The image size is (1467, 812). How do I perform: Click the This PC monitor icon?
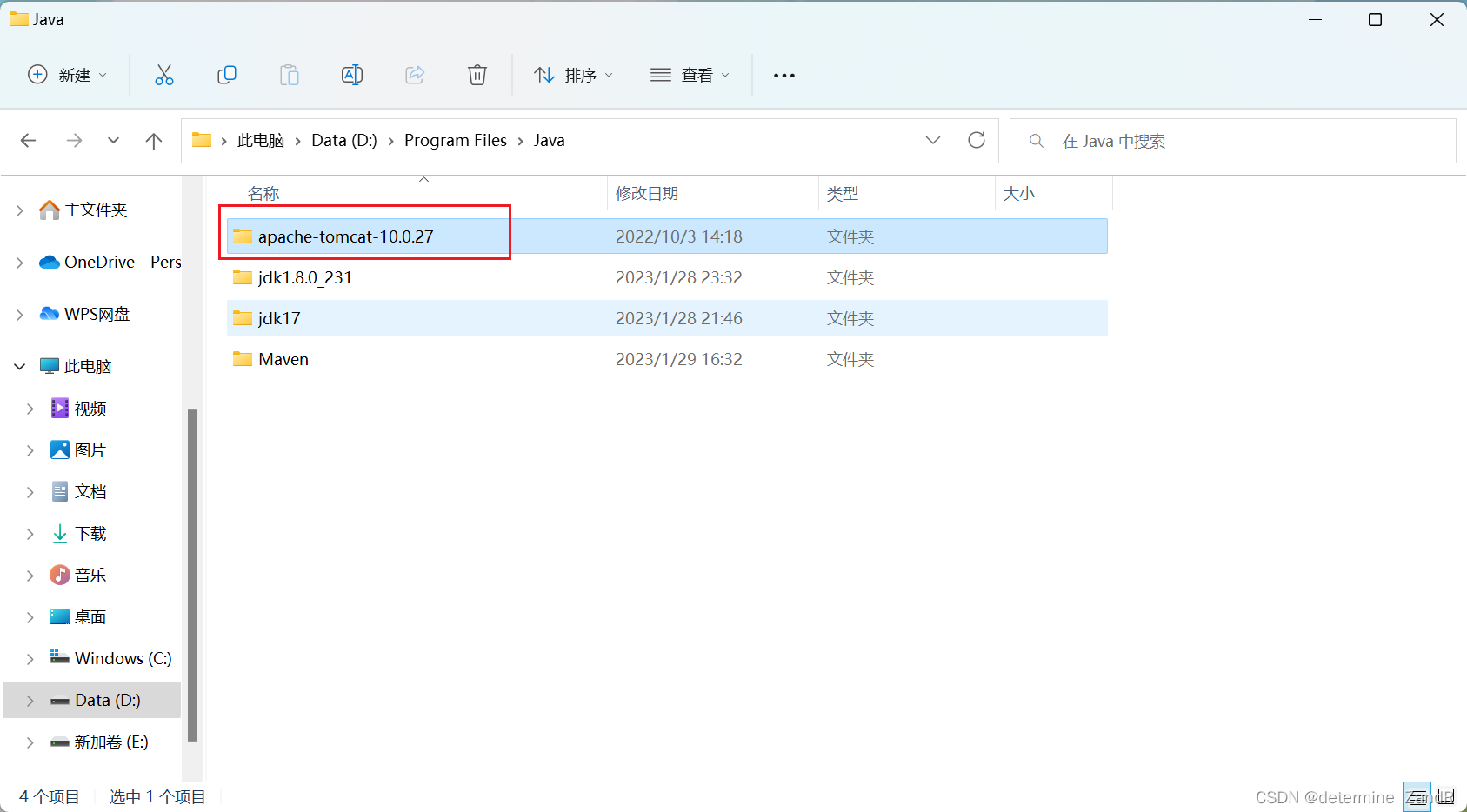pyautogui.click(x=50, y=366)
